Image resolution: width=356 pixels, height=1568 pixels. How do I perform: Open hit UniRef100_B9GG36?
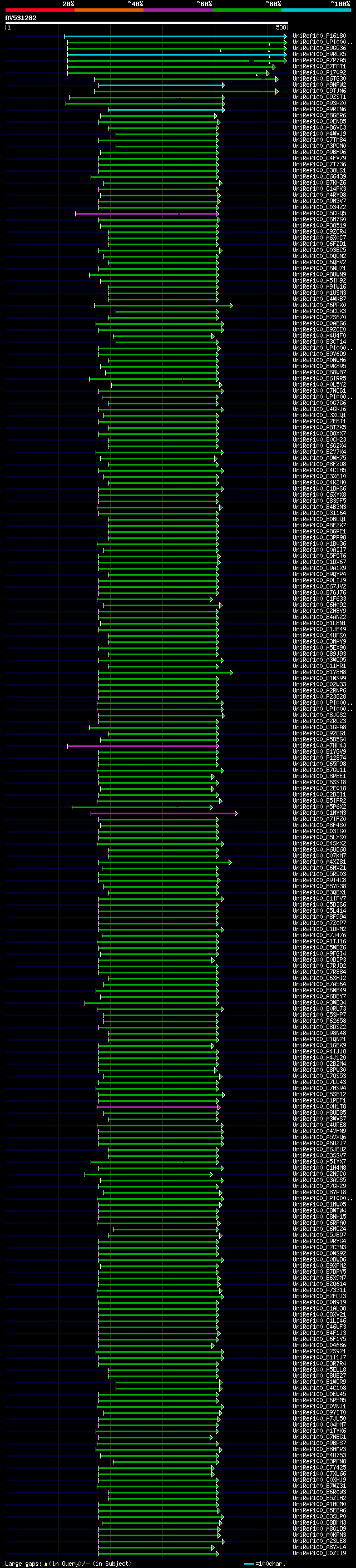point(319,49)
